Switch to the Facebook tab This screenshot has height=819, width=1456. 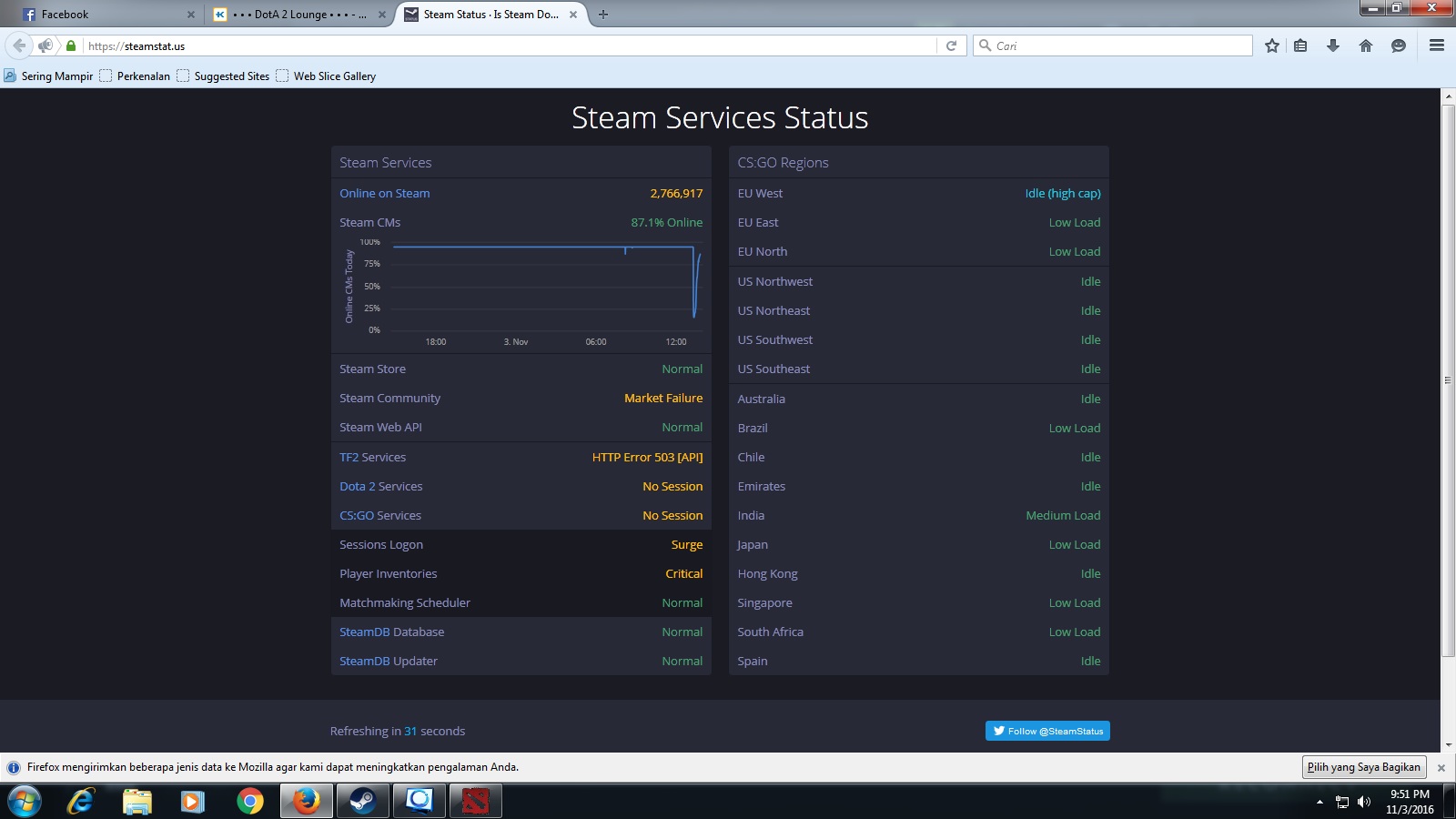pos(100,15)
